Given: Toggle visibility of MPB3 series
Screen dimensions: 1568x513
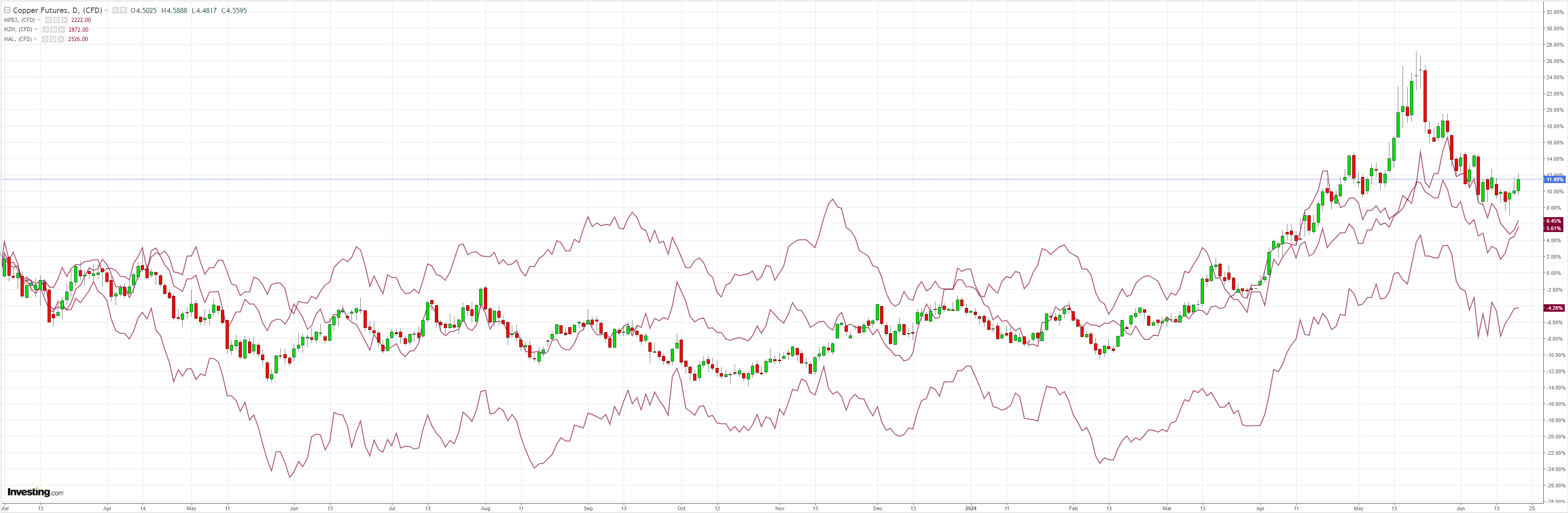Looking at the screenshot, I should coord(48,20).
